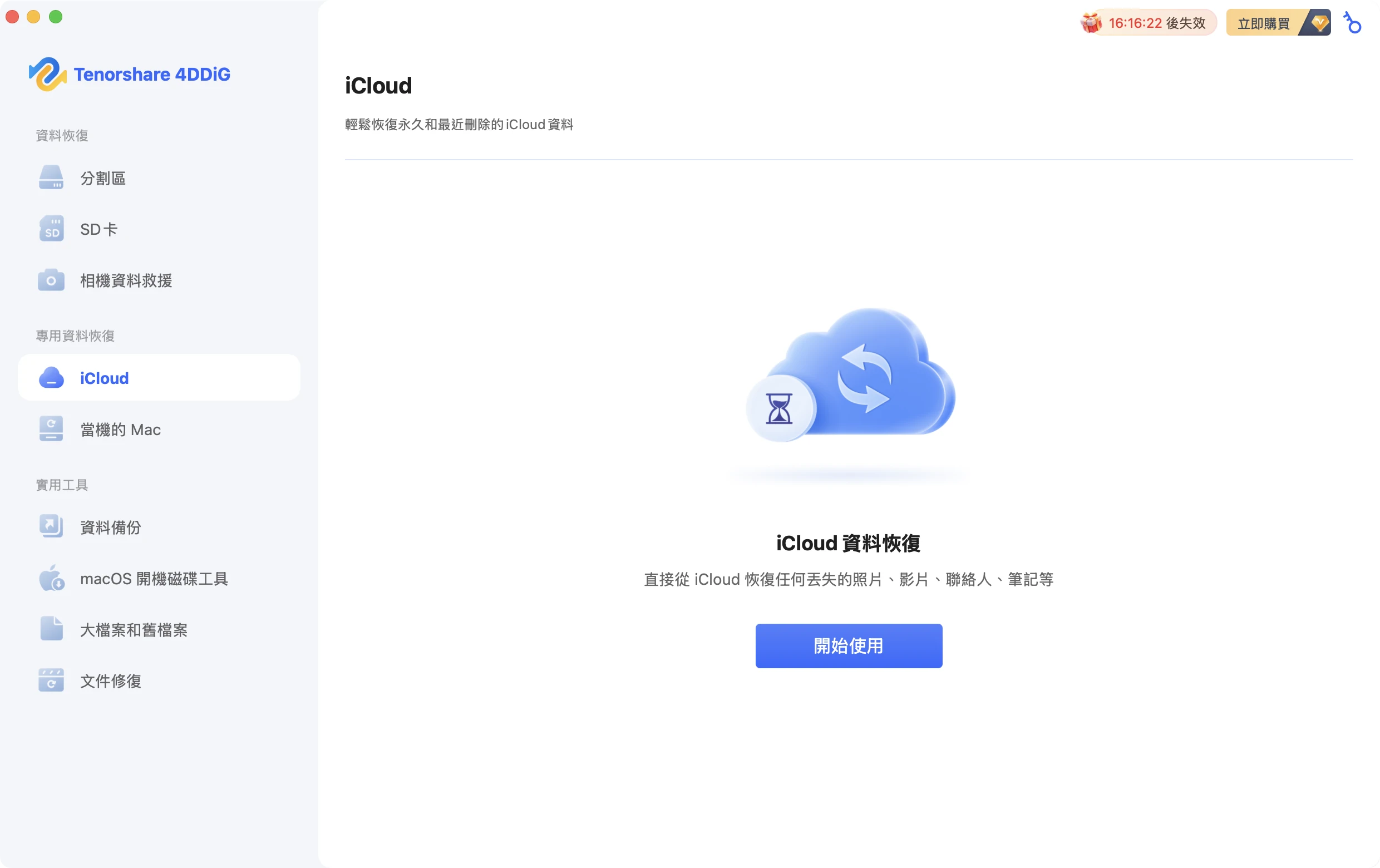The height and width of the screenshot is (868, 1380).
Task: Select the iCloud sidebar item
Action: 159,378
